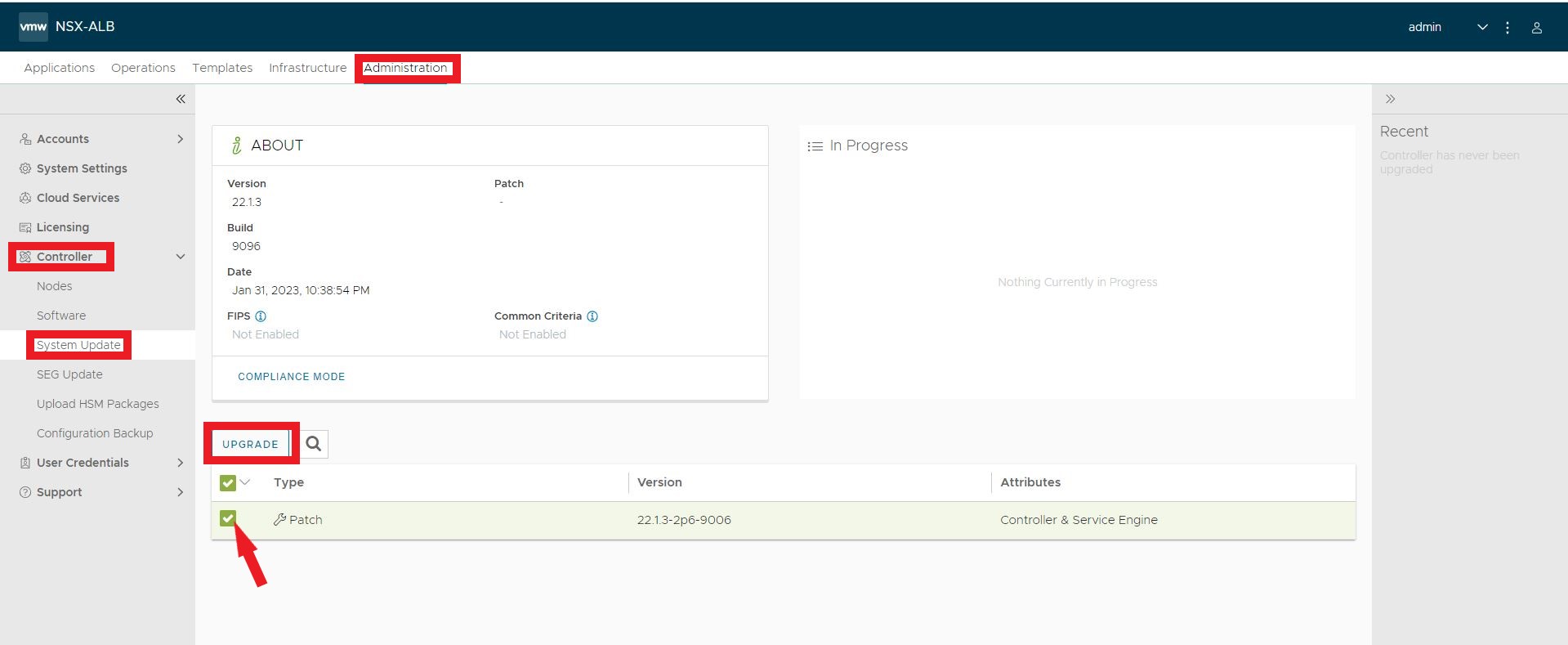The width and height of the screenshot is (1568, 645).
Task: Toggle the select-all checkbox in table header
Action: point(228,482)
